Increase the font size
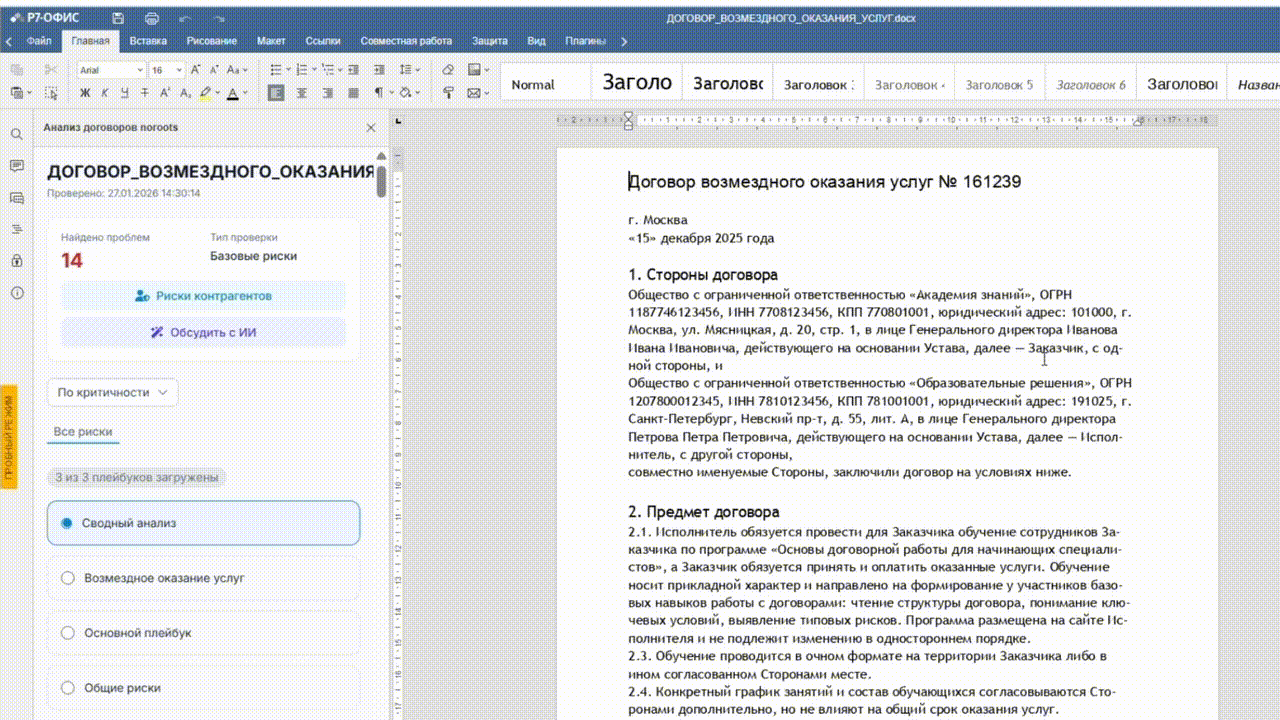This screenshot has width=1280, height=720. [196, 70]
